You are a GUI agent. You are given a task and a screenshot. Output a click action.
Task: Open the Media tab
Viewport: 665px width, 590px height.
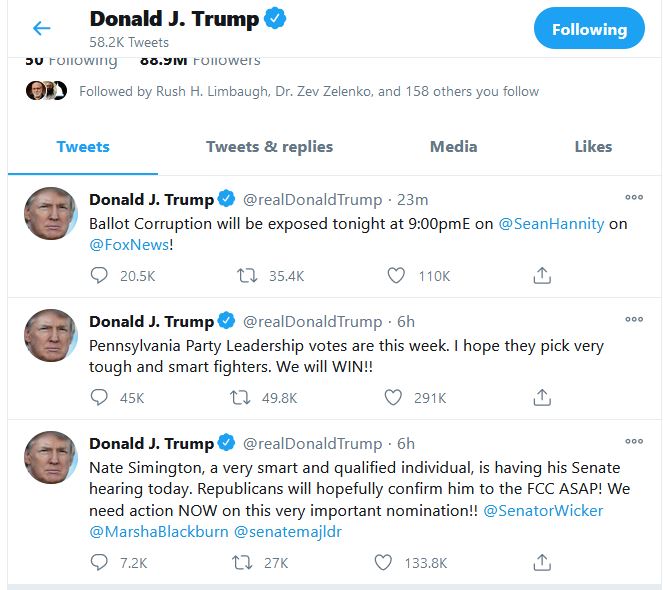click(453, 147)
